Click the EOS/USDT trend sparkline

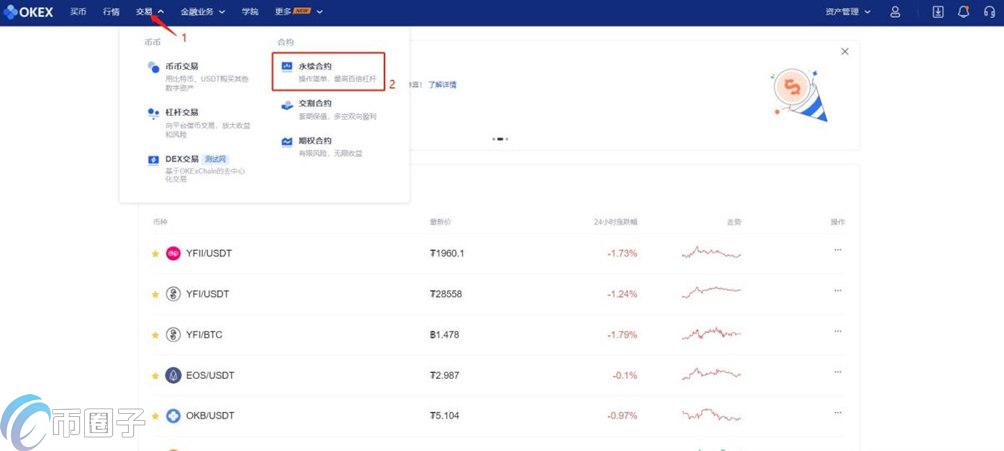point(711,374)
